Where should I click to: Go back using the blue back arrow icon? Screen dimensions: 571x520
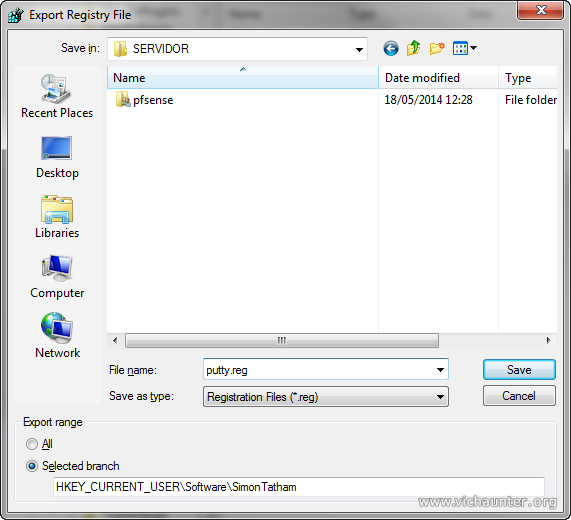(x=391, y=48)
